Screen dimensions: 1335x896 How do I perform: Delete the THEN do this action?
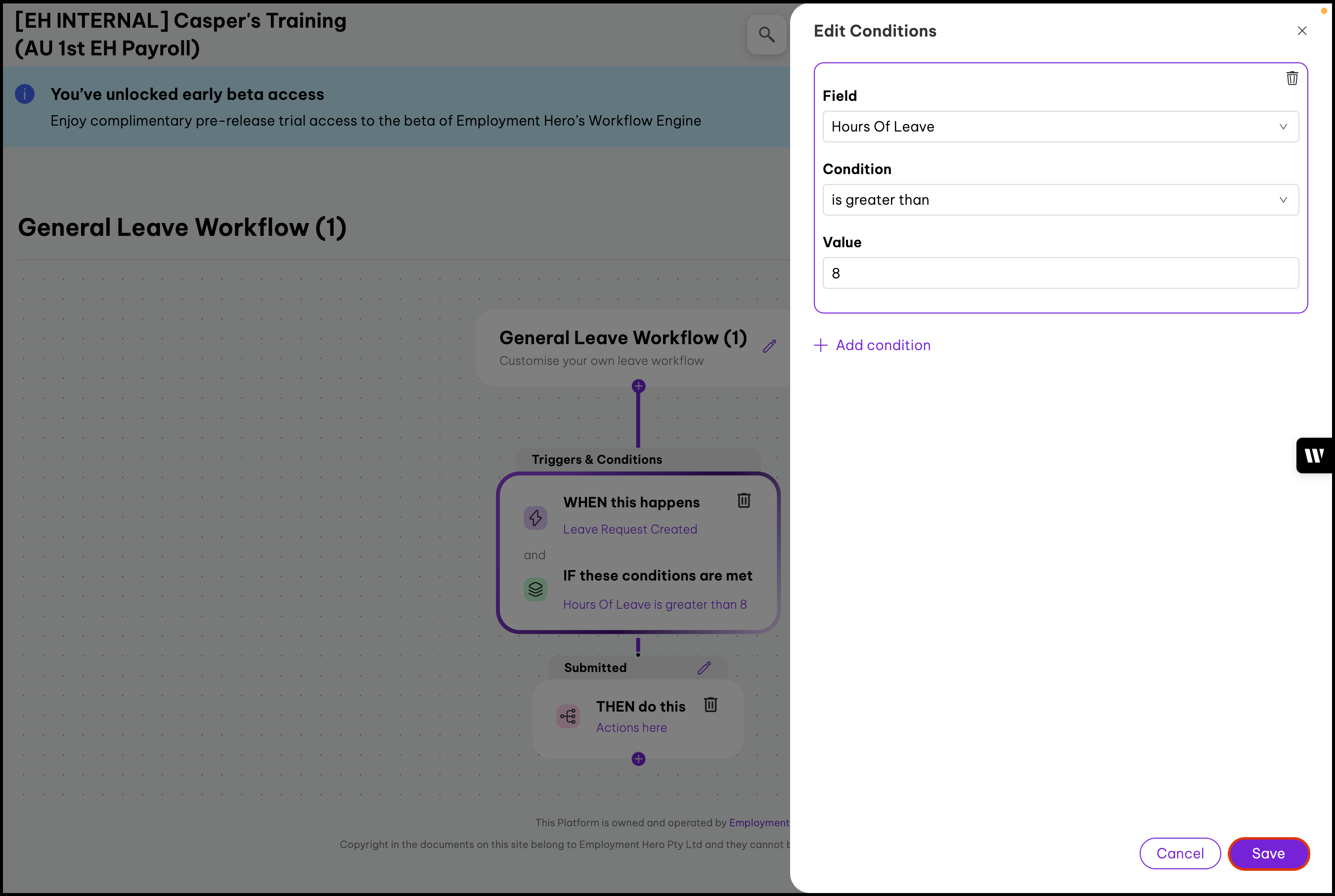click(x=710, y=705)
